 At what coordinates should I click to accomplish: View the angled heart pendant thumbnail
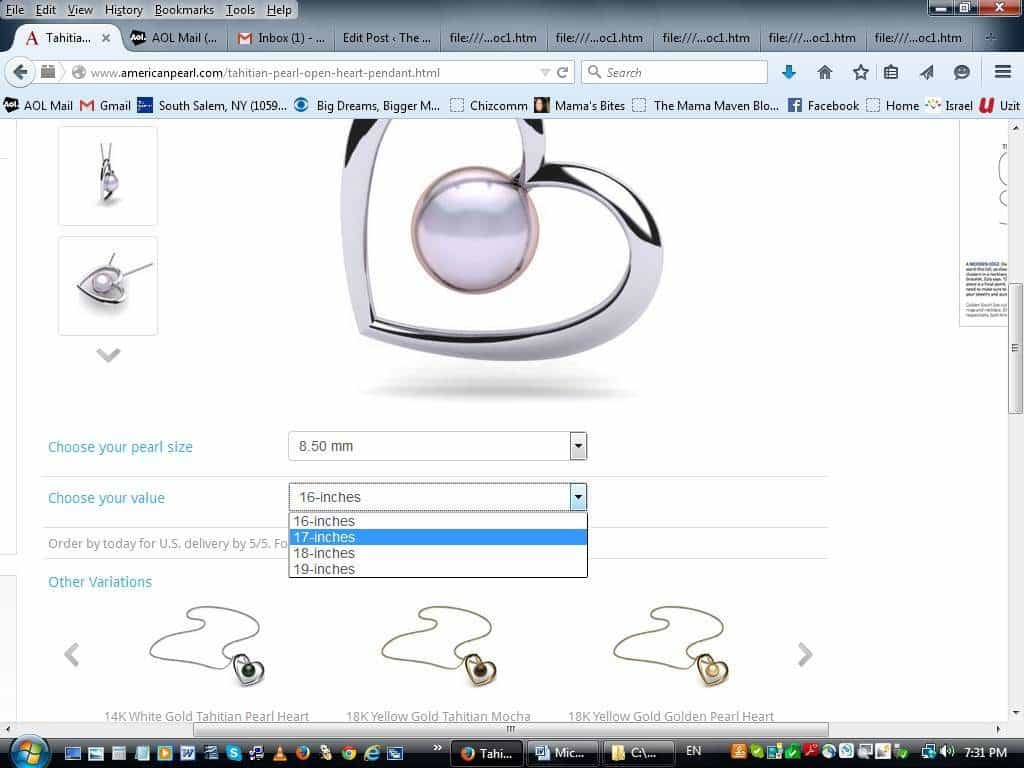(108, 286)
